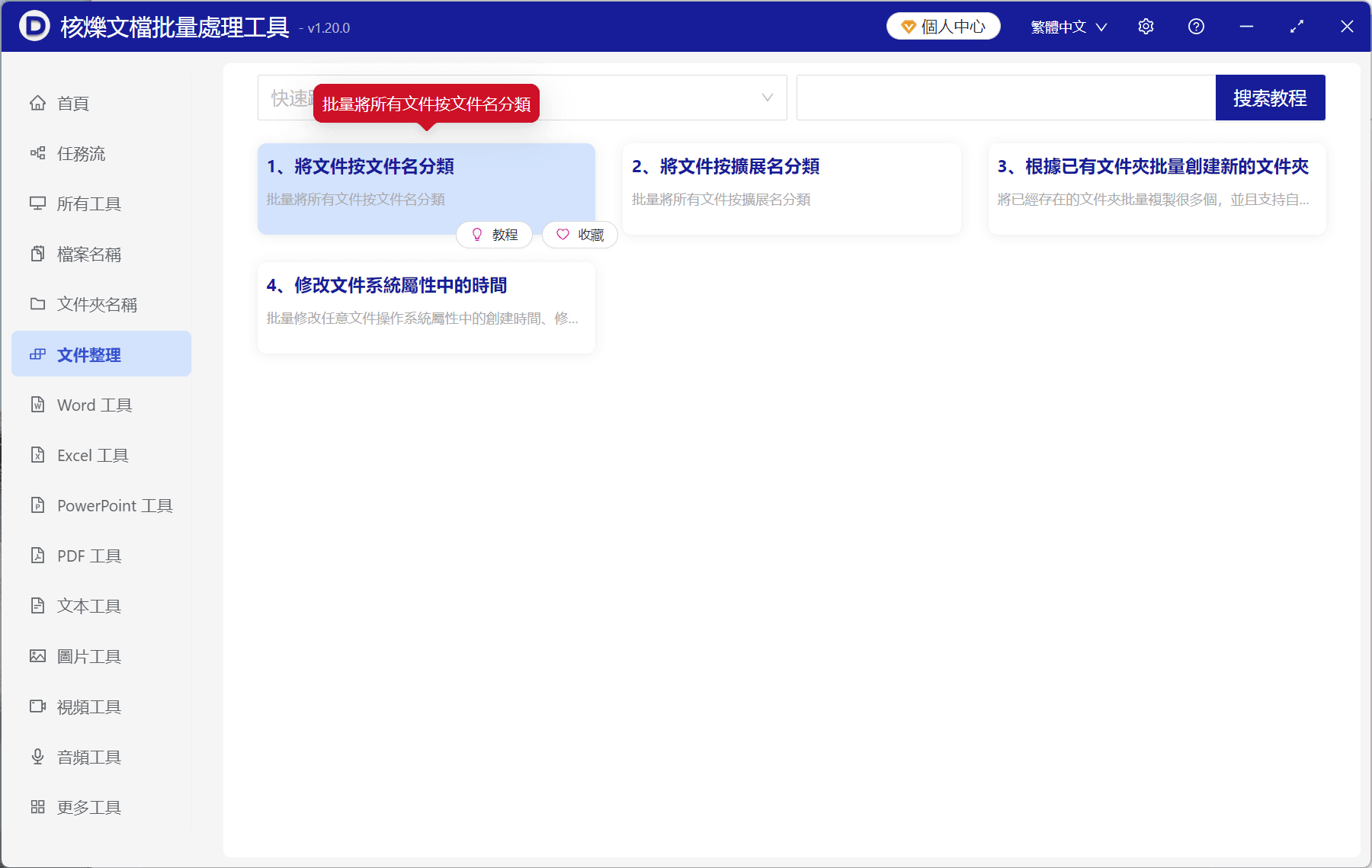Image resolution: width=1372 pixels, height=868 pixels.
Task: Open the 修改文件系統屬性中的時間 tool card
Action: pyautogui.click(x=425, y=307)
